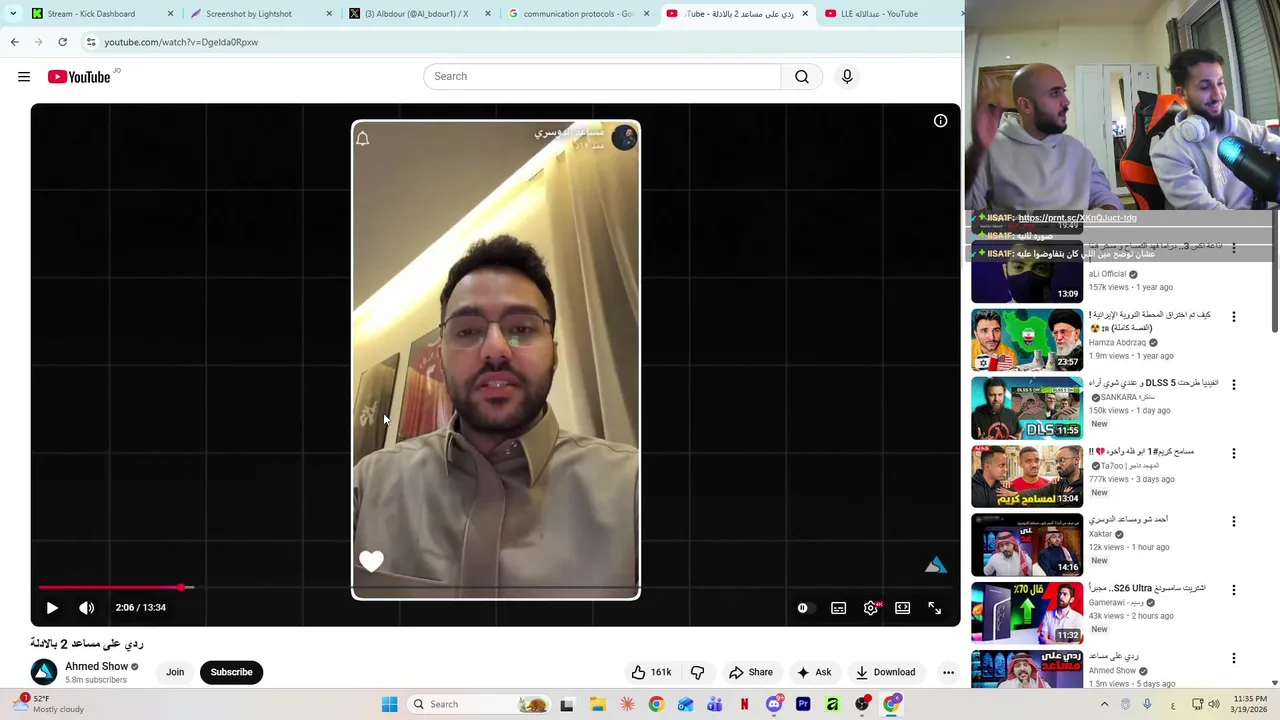
Task: Join Ahmed Show channel membership
Action: coord(175,672)
